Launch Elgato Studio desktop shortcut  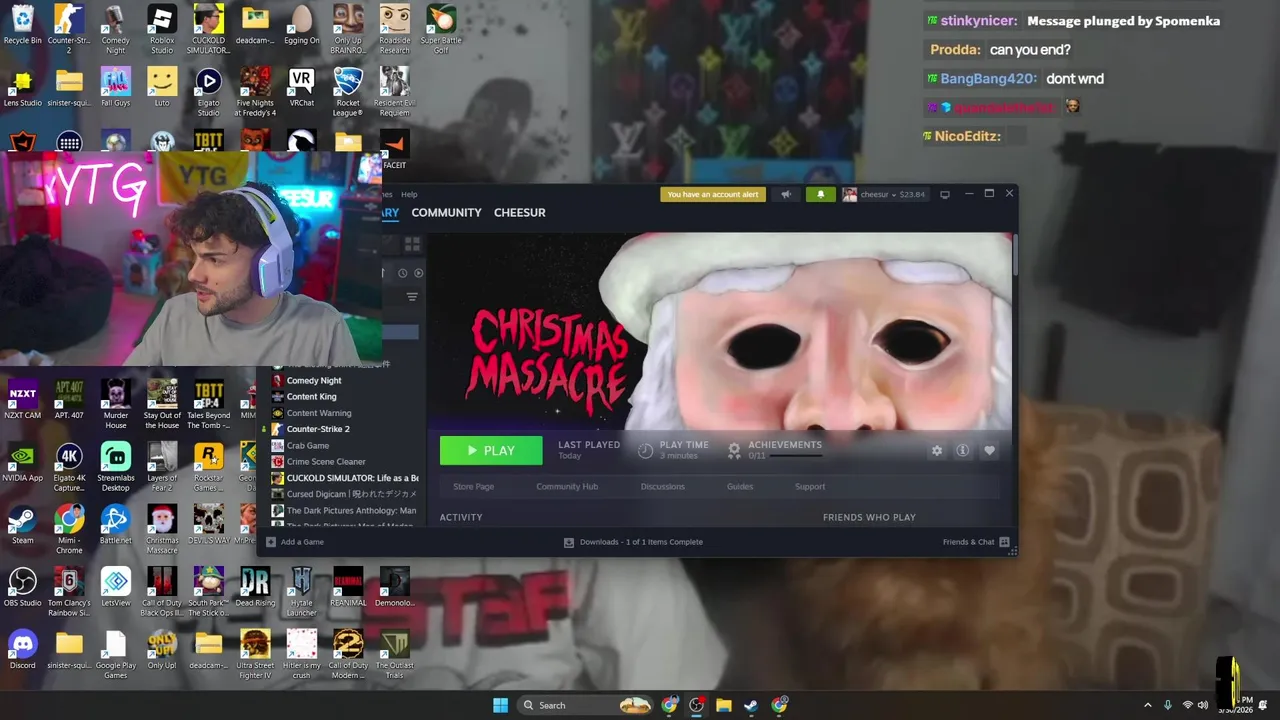(x=208, y=92)
